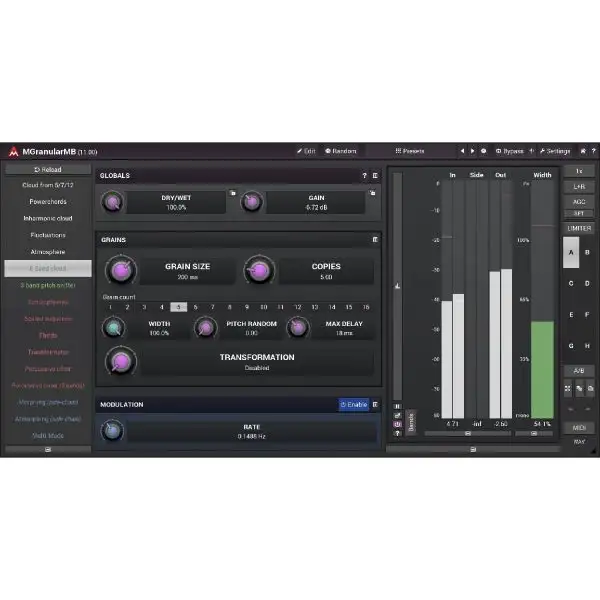
Task: Click the paste preset icon below A/B
Action: tap(590, 389)
